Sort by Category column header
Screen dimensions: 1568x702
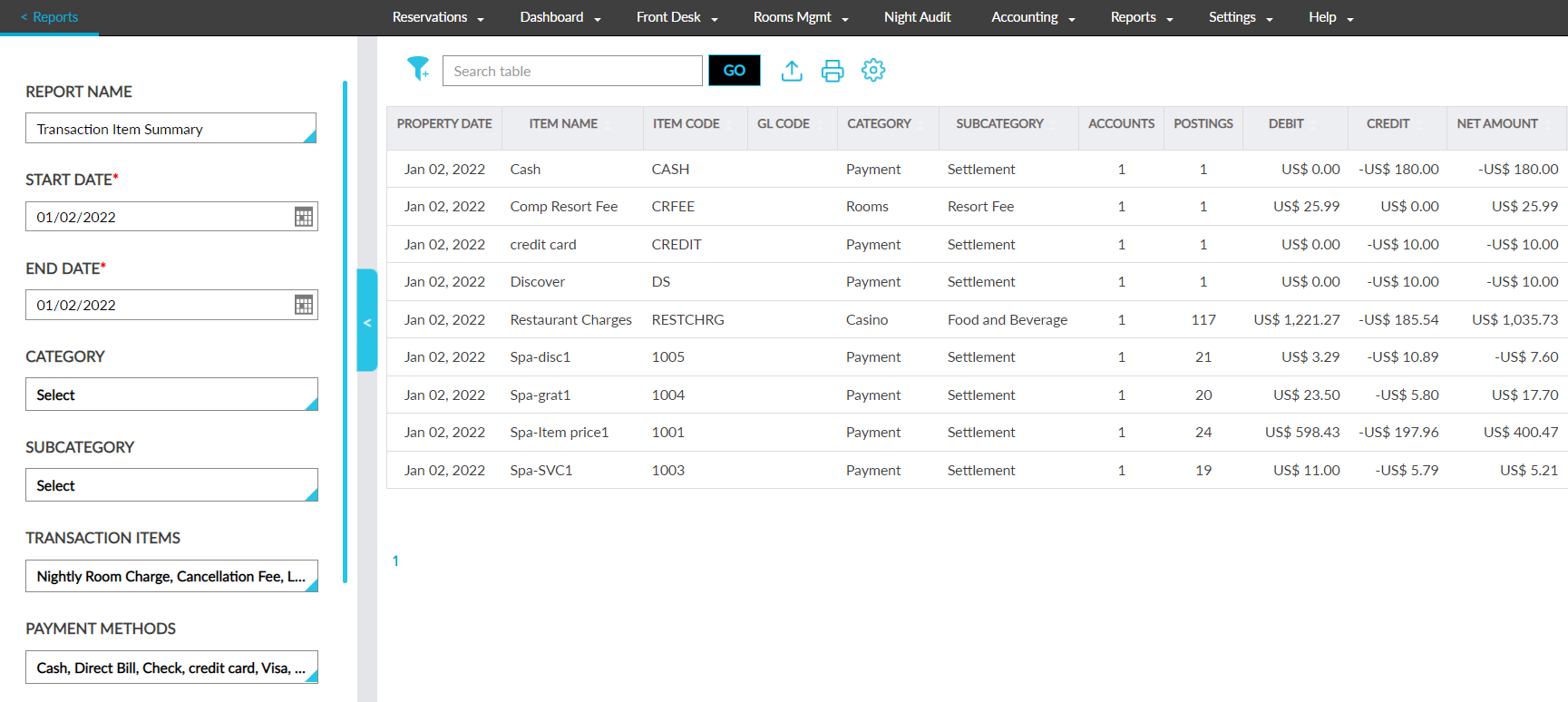(x=879, y=124)
